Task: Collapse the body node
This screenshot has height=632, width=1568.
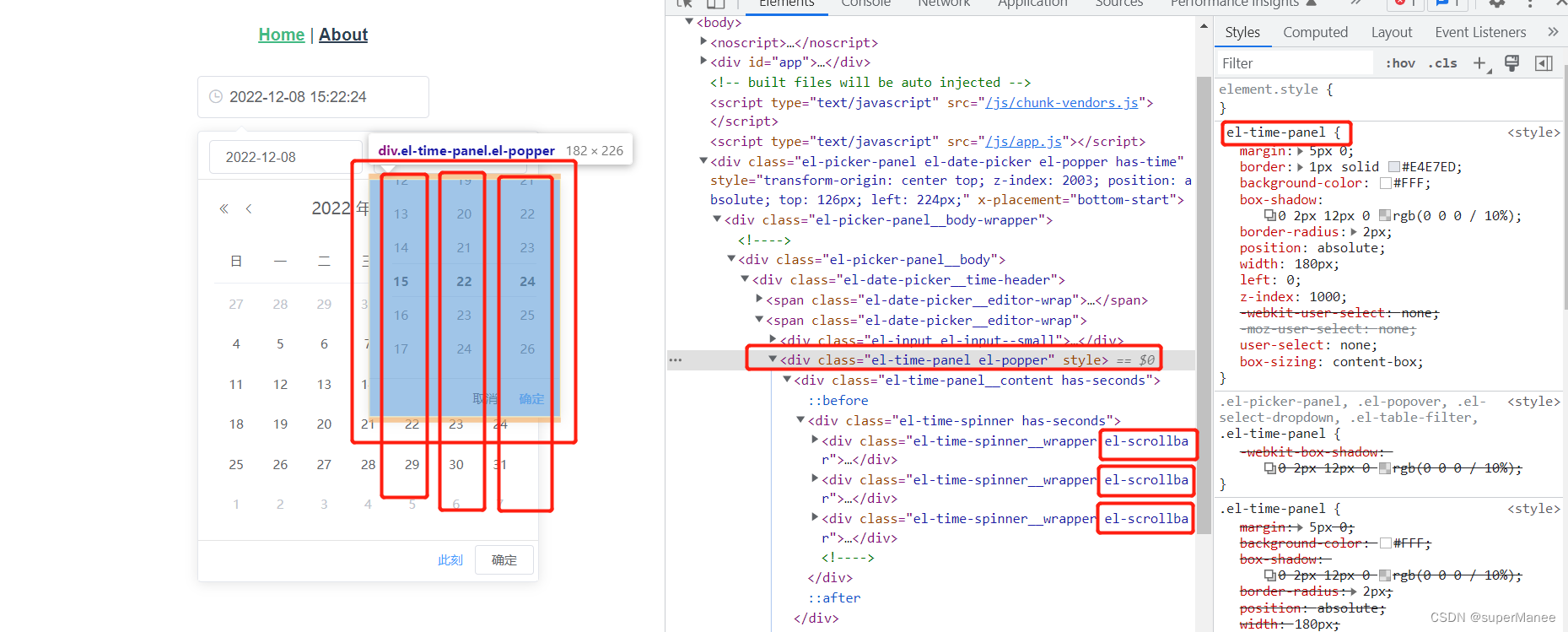Action: (689, 22)
